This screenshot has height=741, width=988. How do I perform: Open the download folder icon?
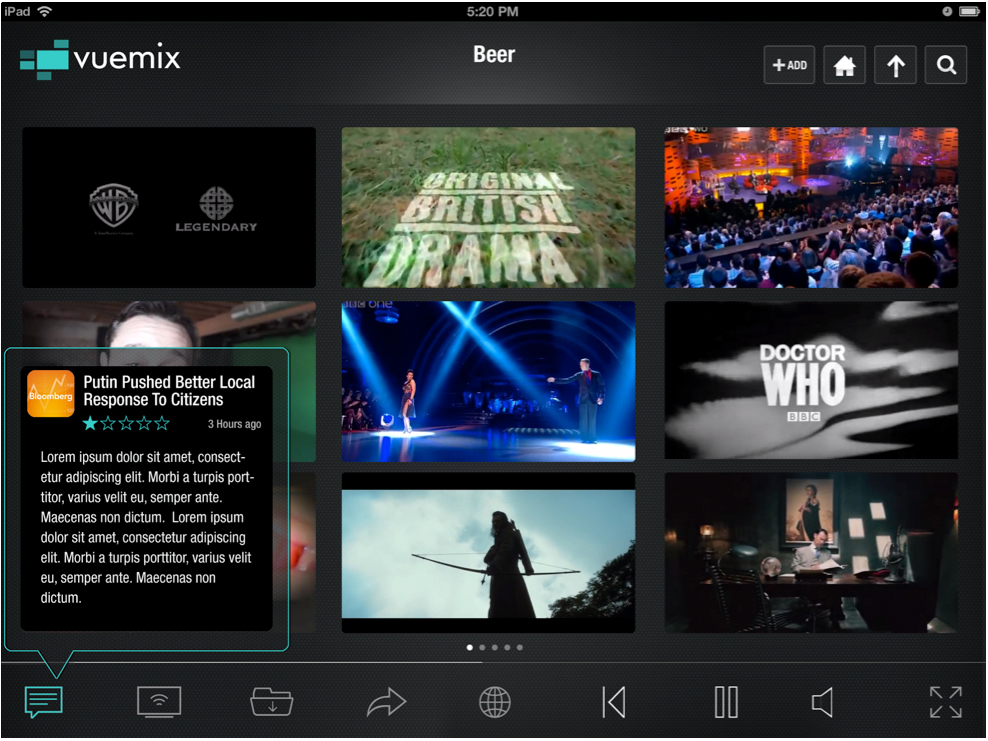pyautogui.click(x=272, y=702)
